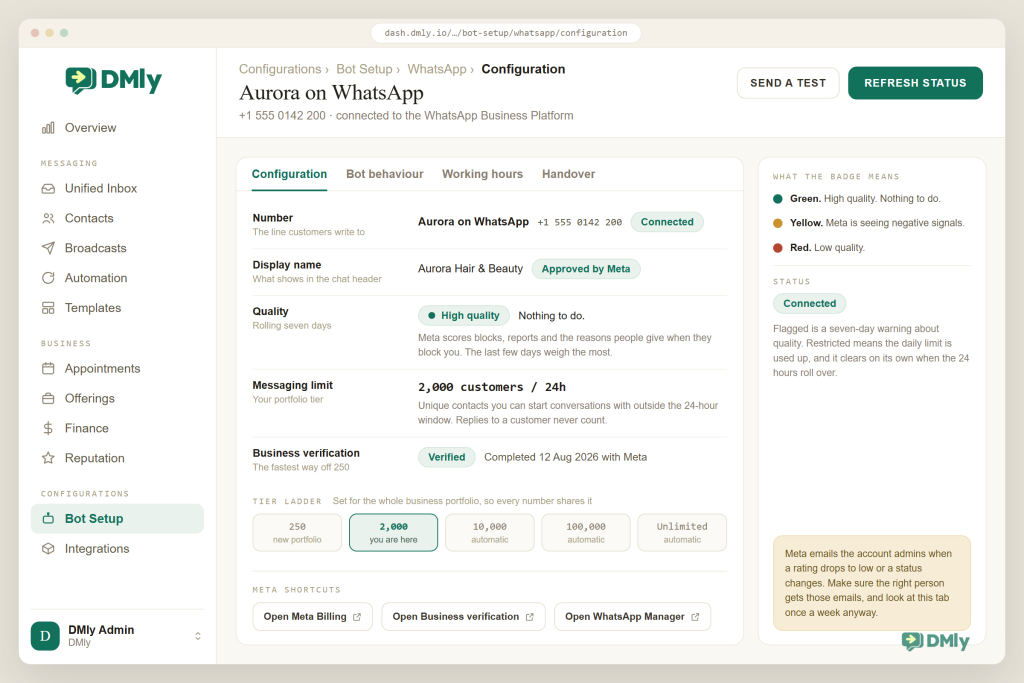Navigate to Reputation
The height and width of the screenshot is (683, 1024).
tap(118, 458)
